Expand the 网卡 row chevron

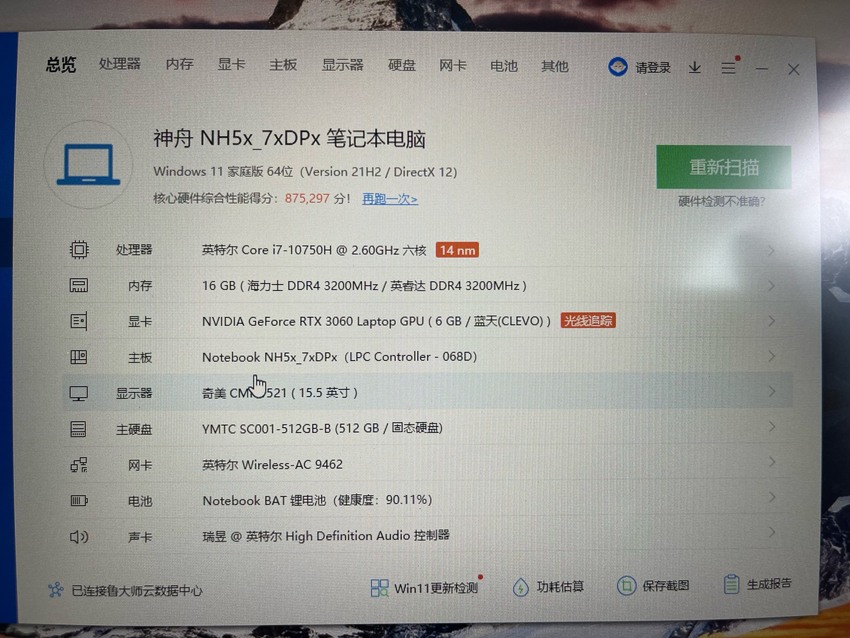tap(771, 462)
